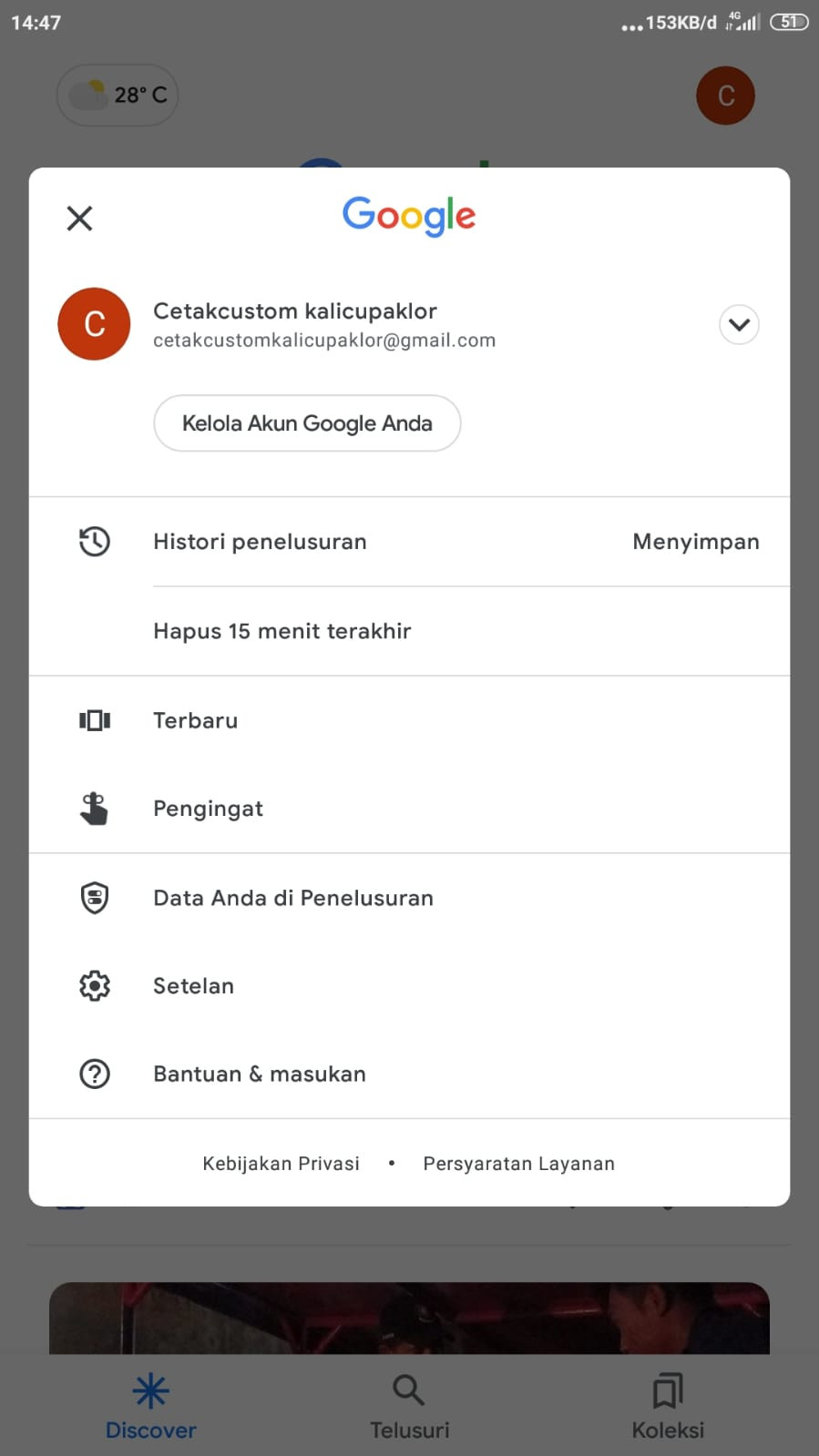The height and width of the screenshot is (1456, 819).
Task: Switch to the Discover tab
Action: [x=151, y=1407]
